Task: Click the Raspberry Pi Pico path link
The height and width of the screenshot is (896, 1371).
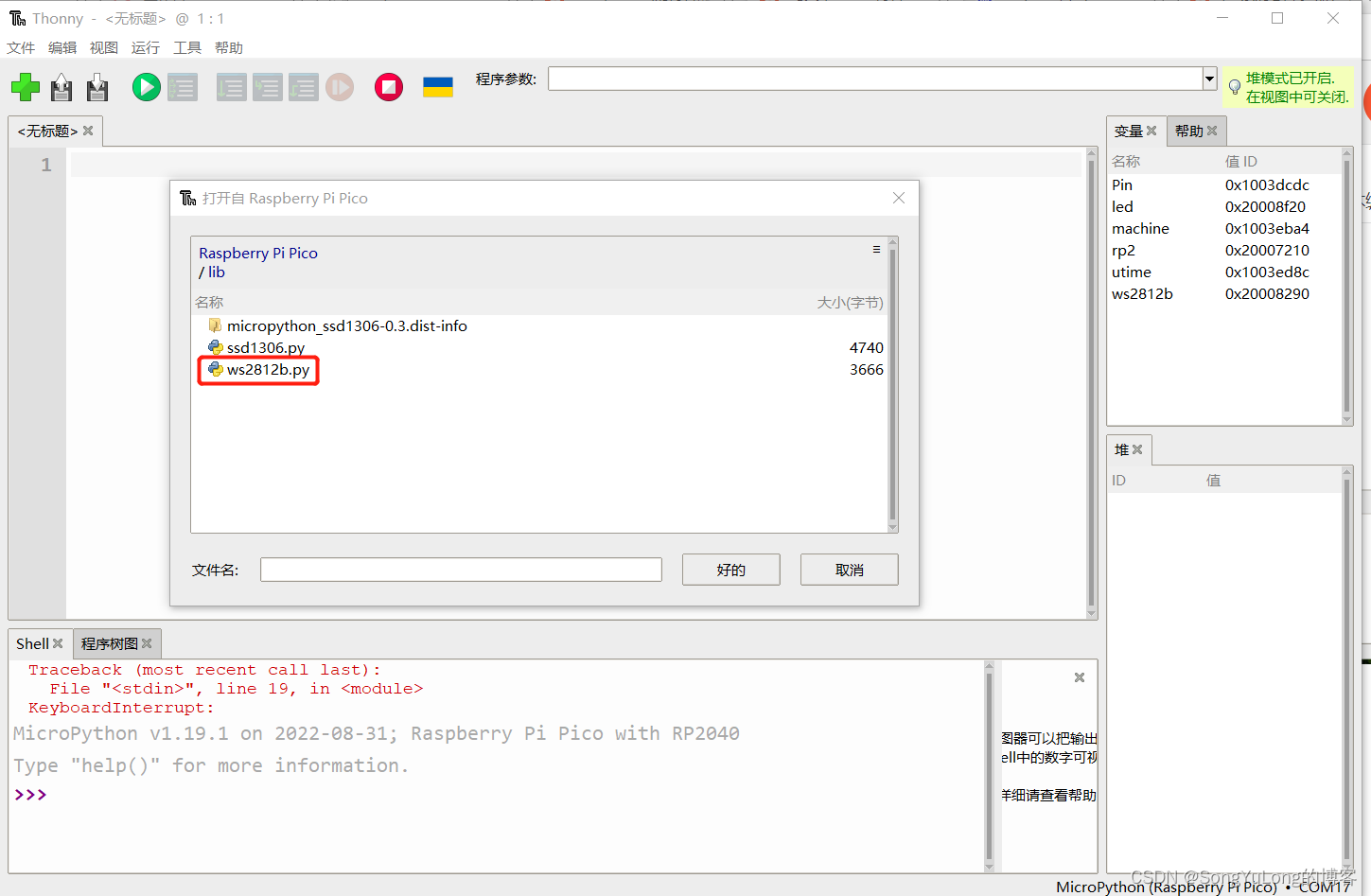Action: click(x=258, y=253)
